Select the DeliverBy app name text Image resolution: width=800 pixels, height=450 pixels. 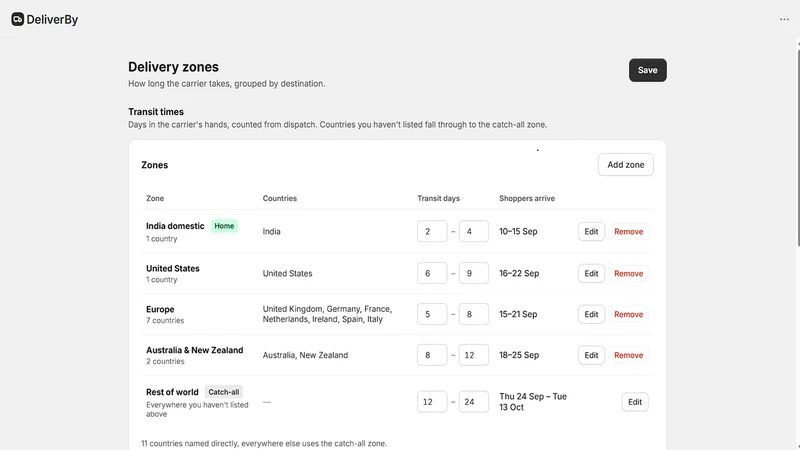coord(52,19)
